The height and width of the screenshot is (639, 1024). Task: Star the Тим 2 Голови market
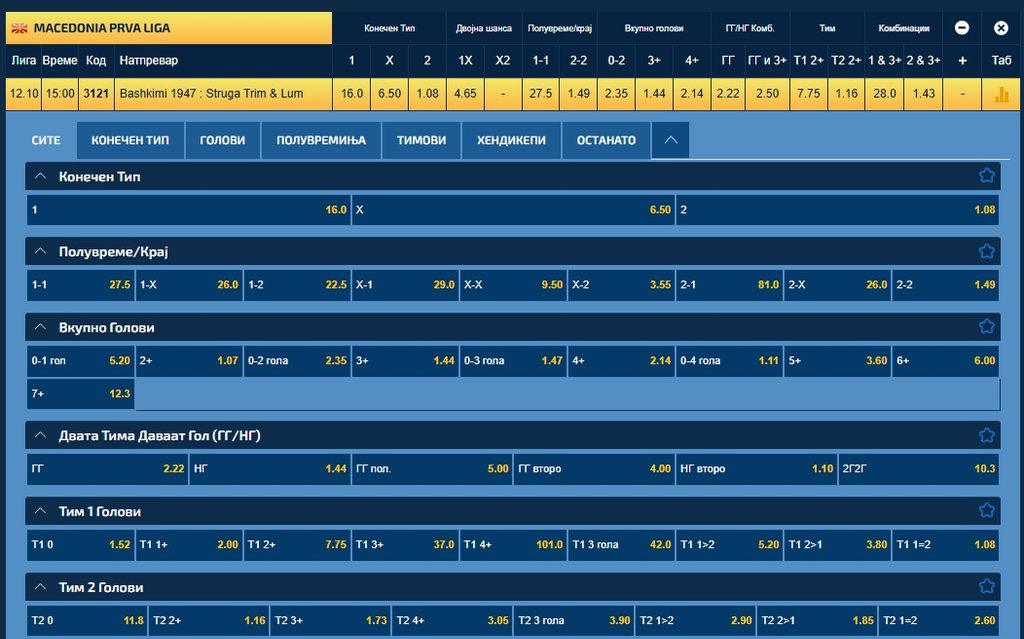(x=987, y=587)
